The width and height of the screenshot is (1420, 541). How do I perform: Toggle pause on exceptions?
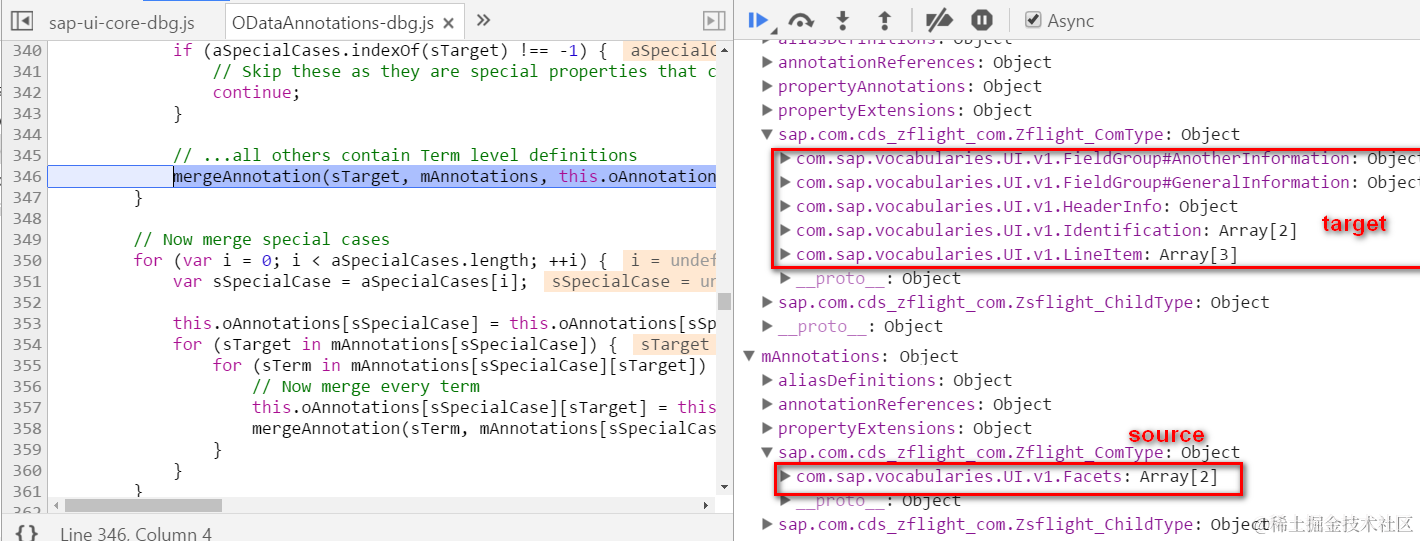click(982, 20)
